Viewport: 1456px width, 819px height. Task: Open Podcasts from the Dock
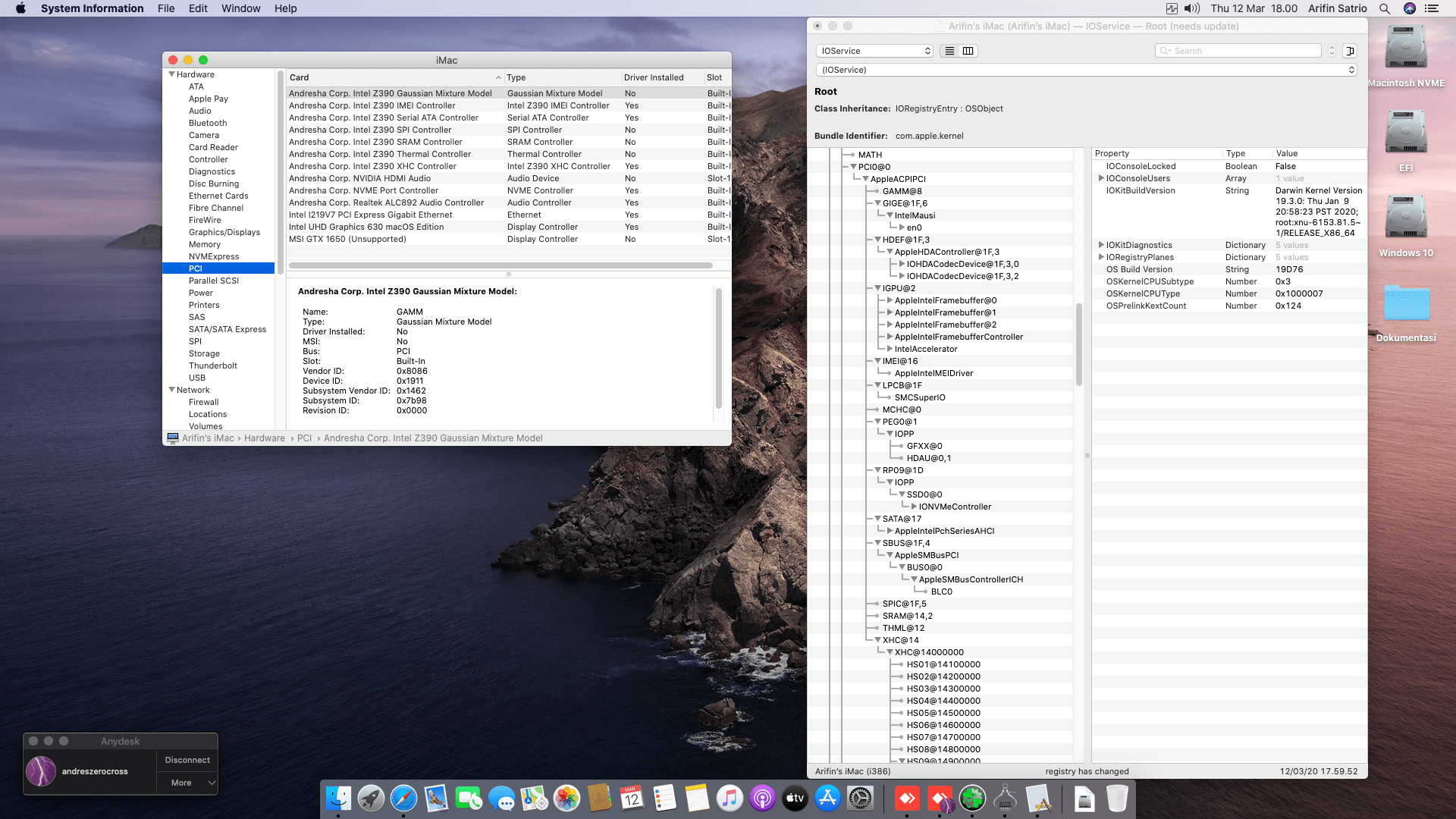(762, 798)
